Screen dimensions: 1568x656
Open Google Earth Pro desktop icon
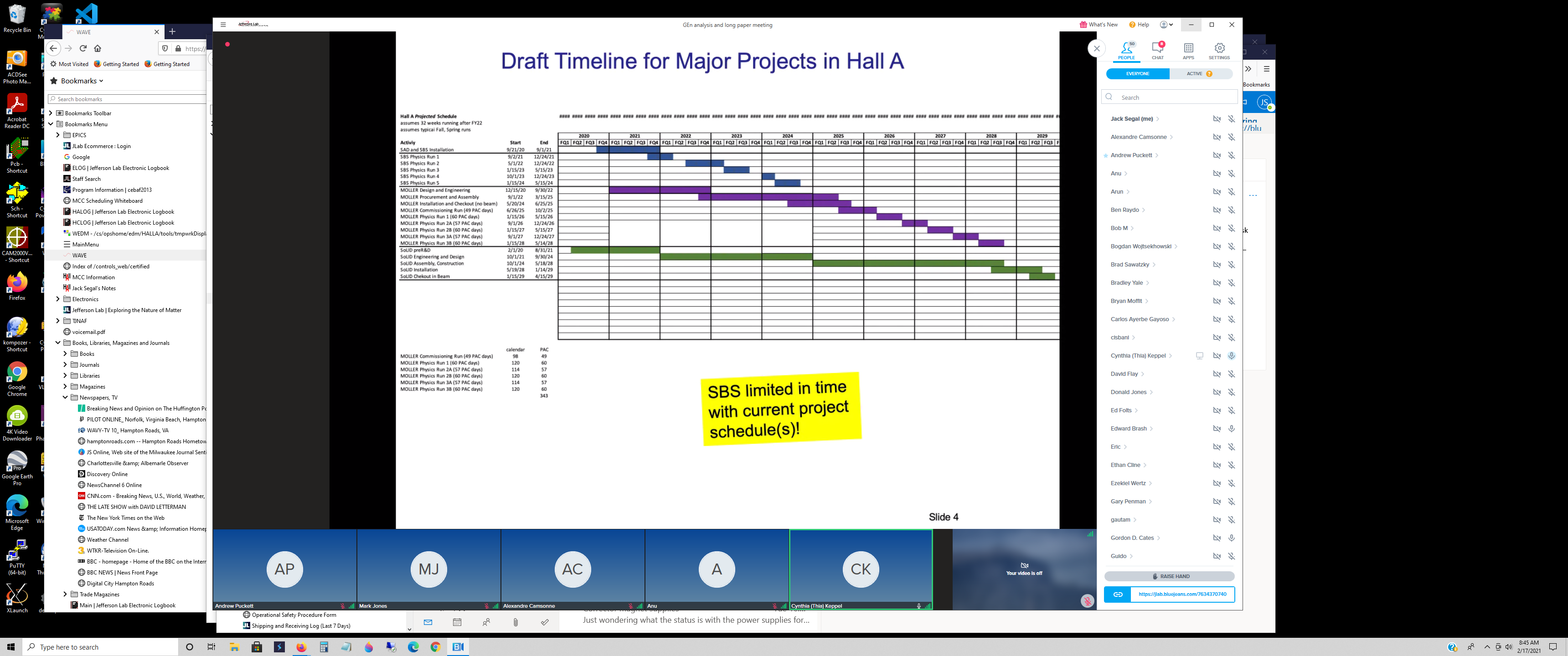coord(17,468)
